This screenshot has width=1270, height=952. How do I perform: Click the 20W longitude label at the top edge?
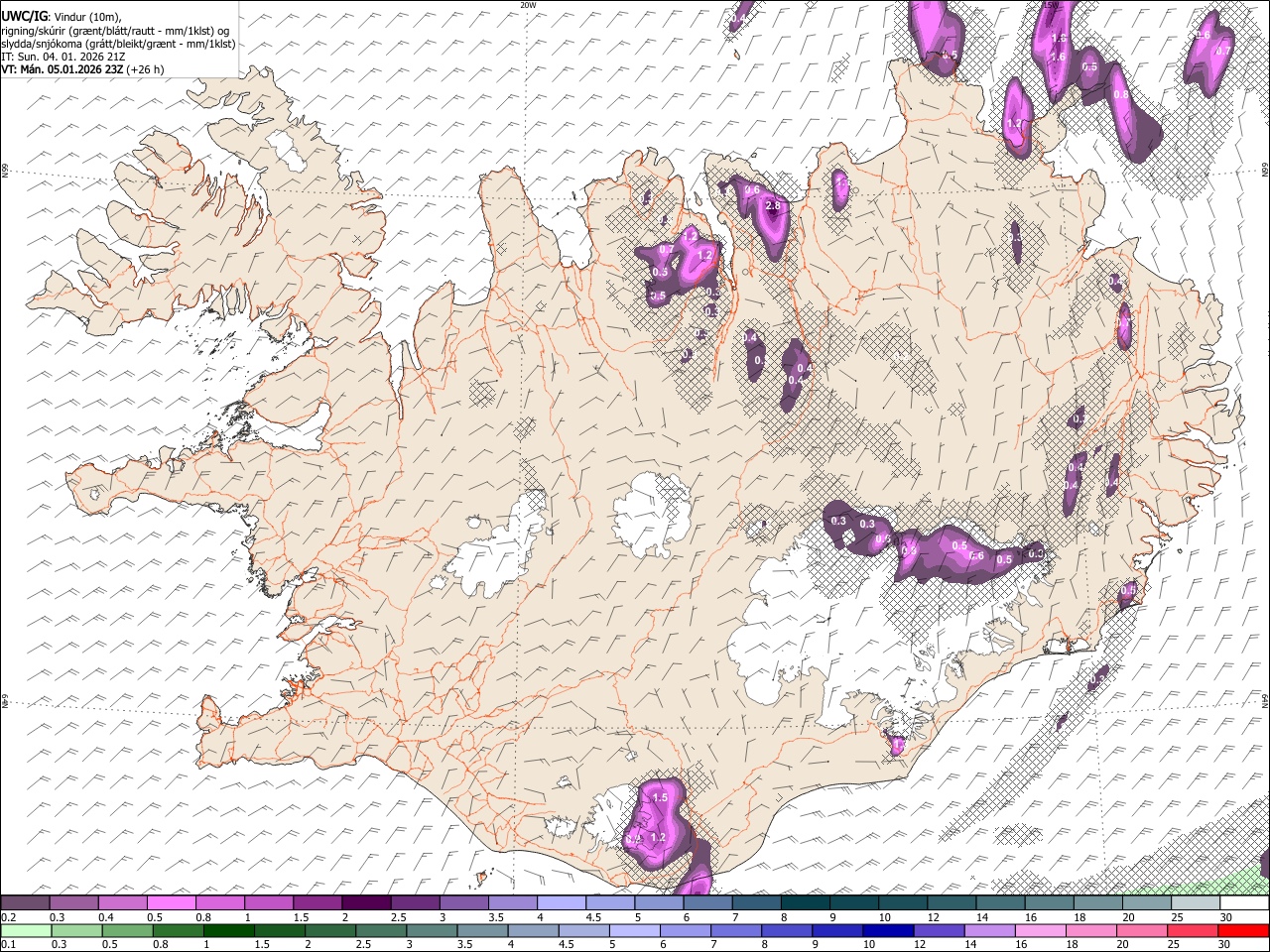coord(528,5)
